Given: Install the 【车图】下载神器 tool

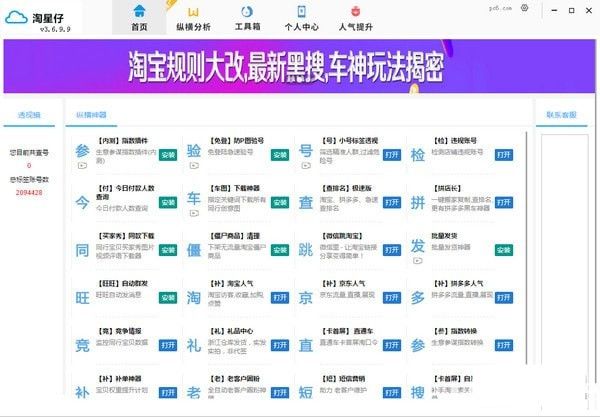Looking at the screenshot, I should [280, 202].
